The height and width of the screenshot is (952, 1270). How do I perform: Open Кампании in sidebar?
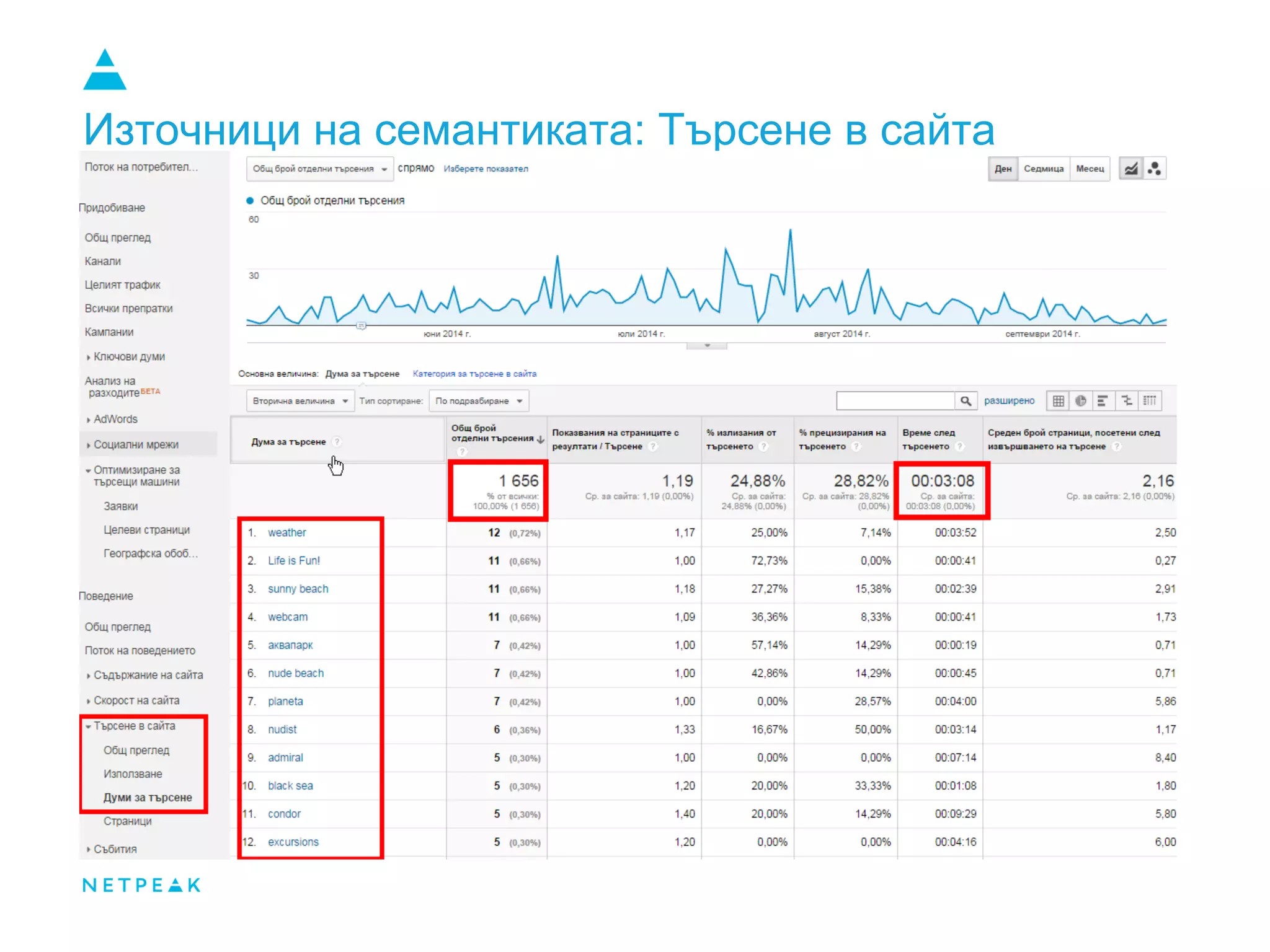point(109,332)
